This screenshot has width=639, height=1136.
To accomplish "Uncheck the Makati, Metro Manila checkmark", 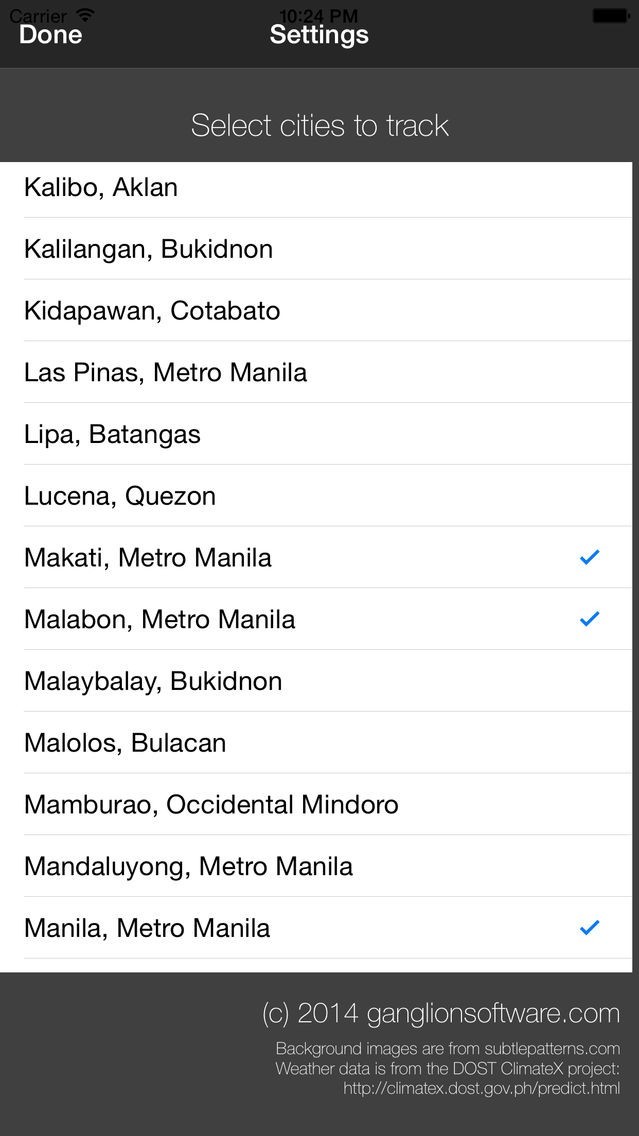I will click(589, 557).
